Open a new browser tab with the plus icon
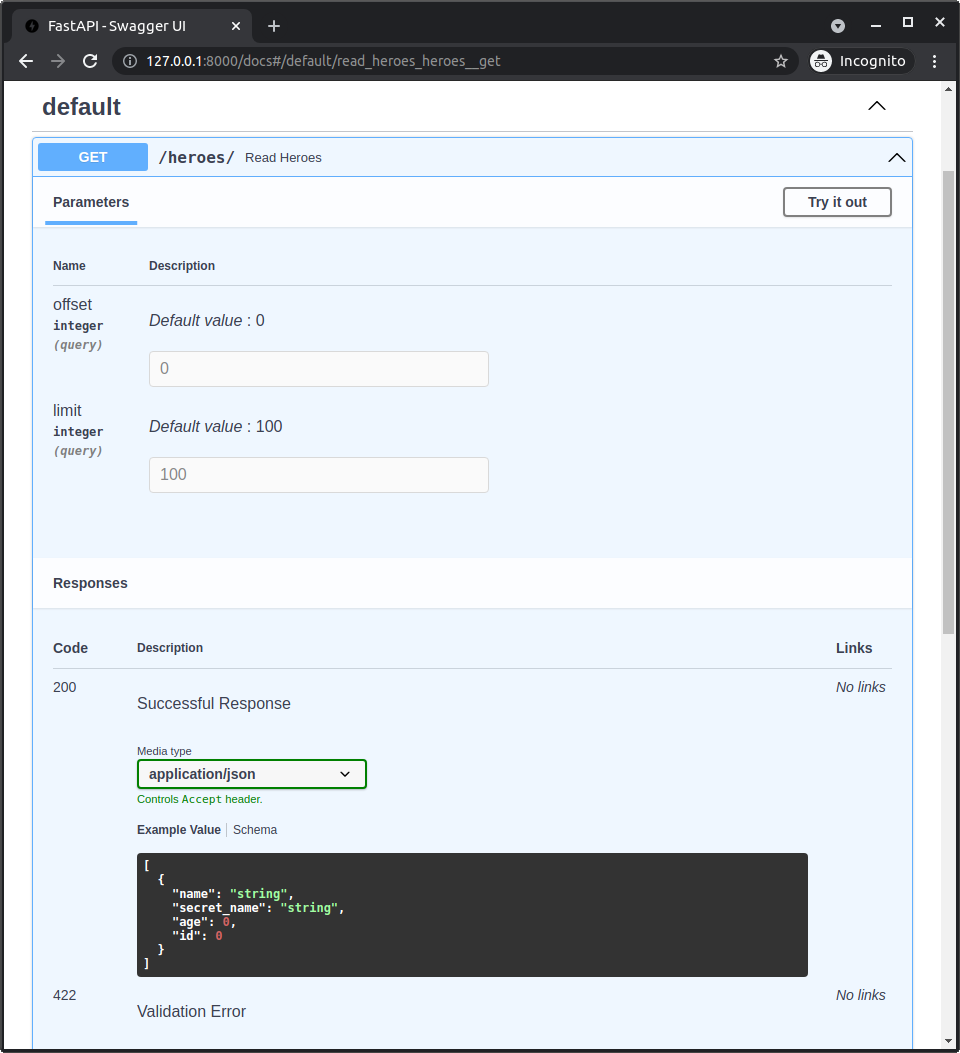Viewport: 960px width, 1053px height. pos(274,25)
